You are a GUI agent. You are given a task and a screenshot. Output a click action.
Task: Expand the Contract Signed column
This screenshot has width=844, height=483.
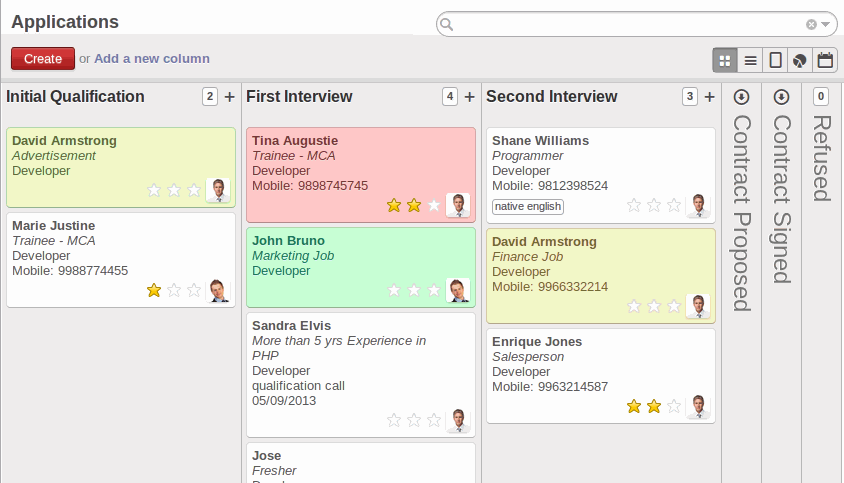(x=782, y=97)
